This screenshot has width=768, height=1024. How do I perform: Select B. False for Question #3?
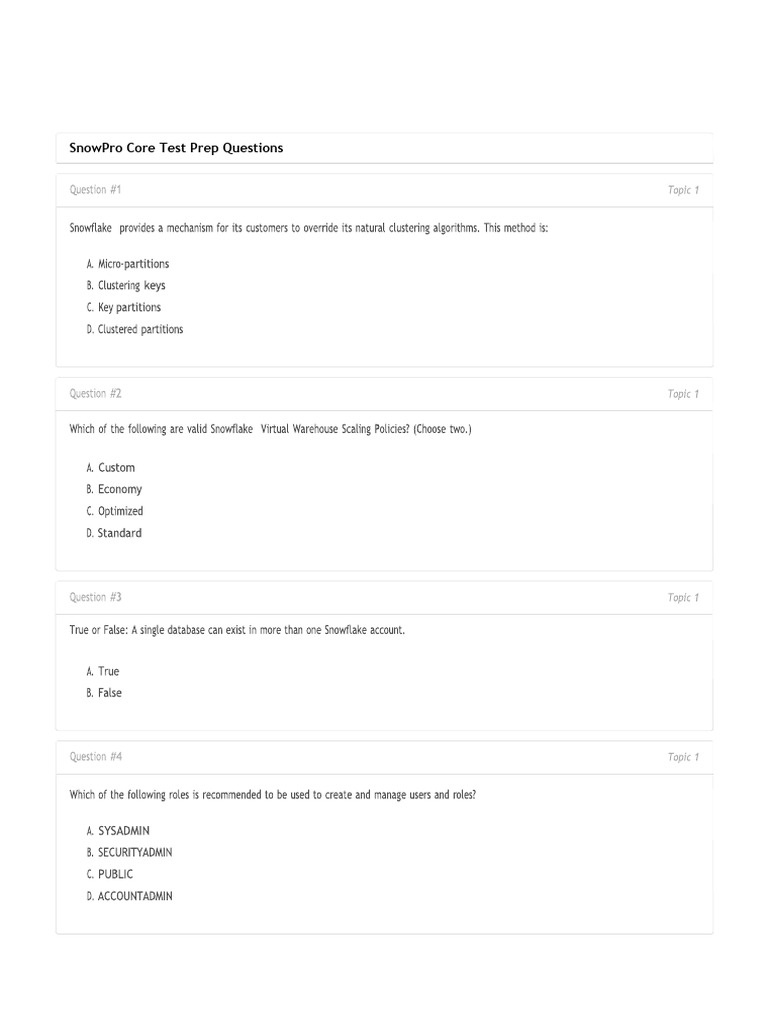click(x=104, y=693)
